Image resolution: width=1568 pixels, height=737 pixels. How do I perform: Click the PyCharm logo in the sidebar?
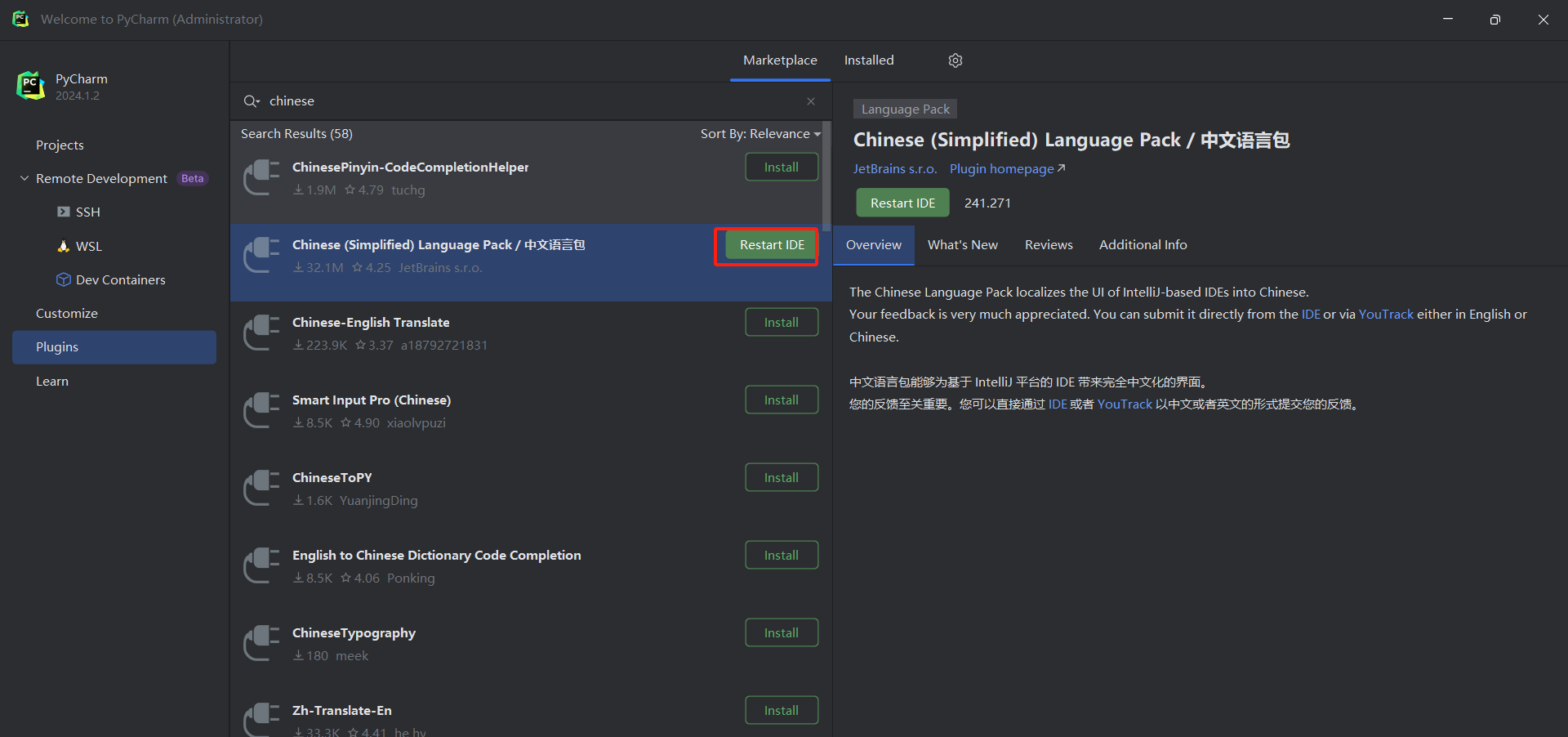point(31,86)
